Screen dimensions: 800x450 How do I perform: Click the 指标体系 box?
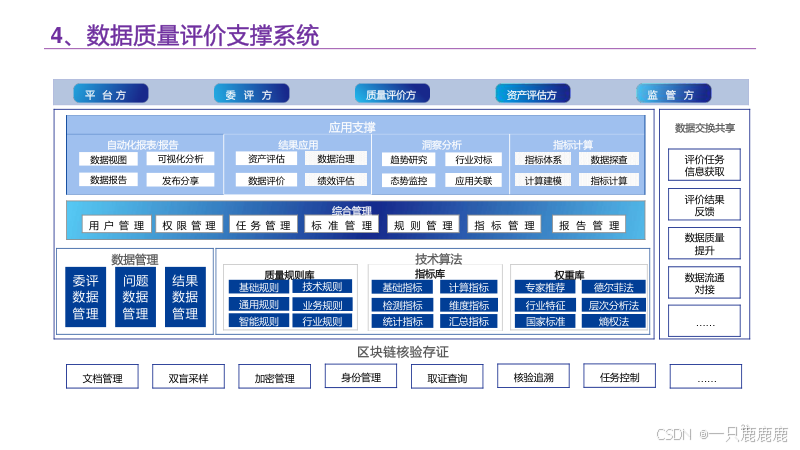(x=543, y=160)
